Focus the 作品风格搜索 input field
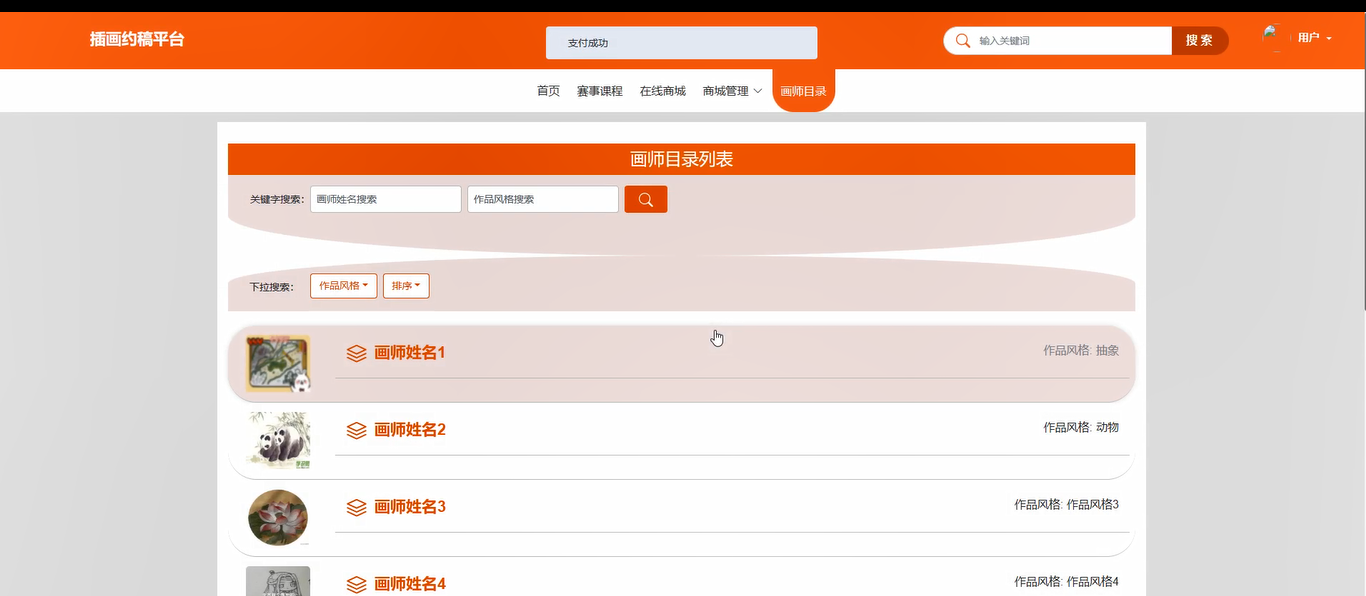1366x596 pixels. (x=543, y=199)
